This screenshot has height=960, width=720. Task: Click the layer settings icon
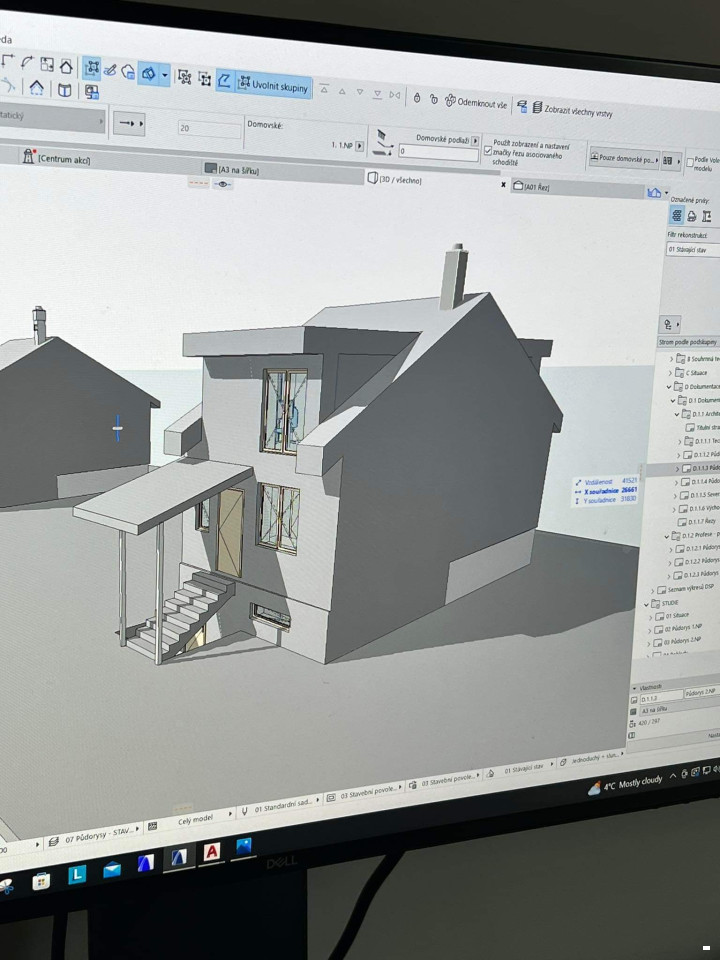(x=522, y=106)
